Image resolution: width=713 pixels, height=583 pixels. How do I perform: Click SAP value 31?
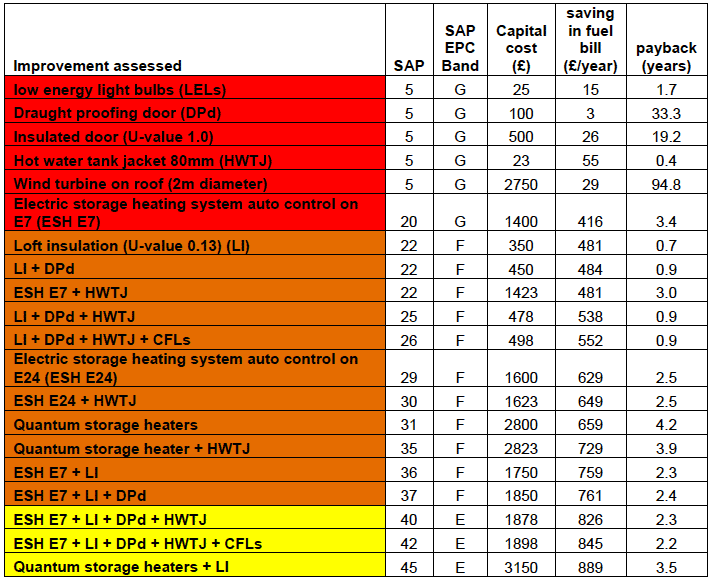tap(409, 425)
